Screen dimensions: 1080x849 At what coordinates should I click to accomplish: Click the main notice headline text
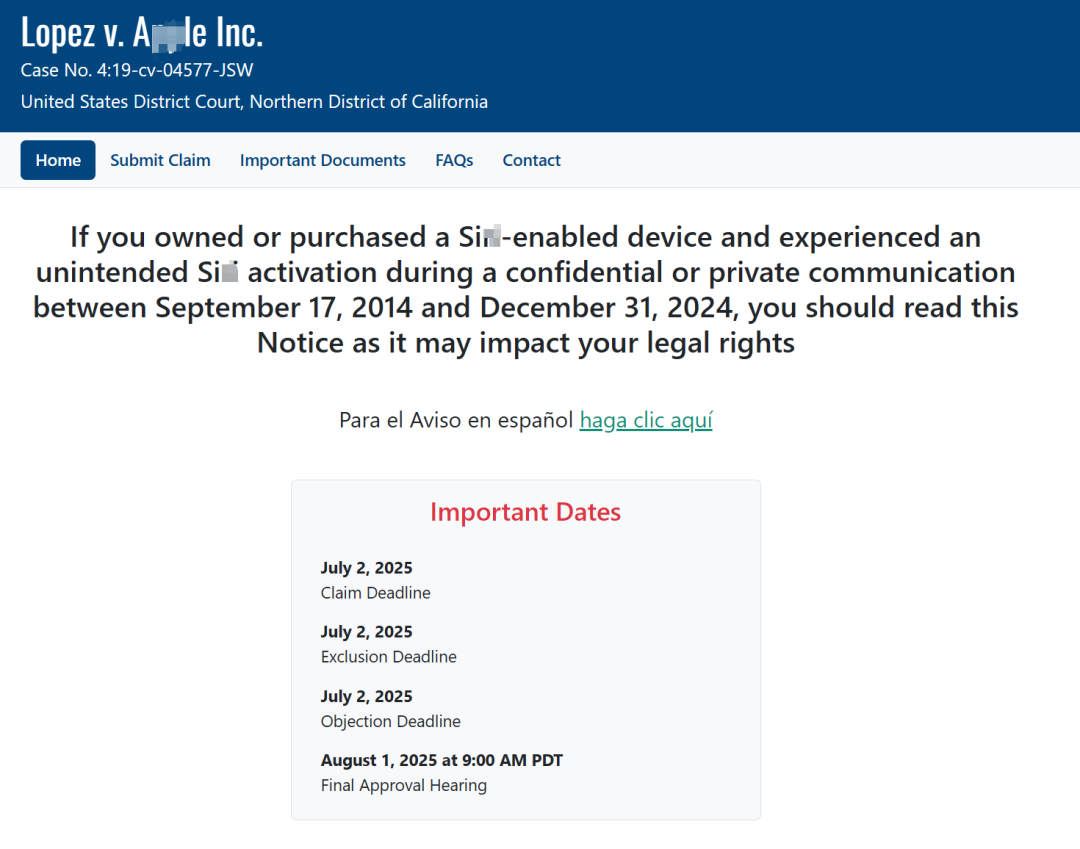click(526, 290)
